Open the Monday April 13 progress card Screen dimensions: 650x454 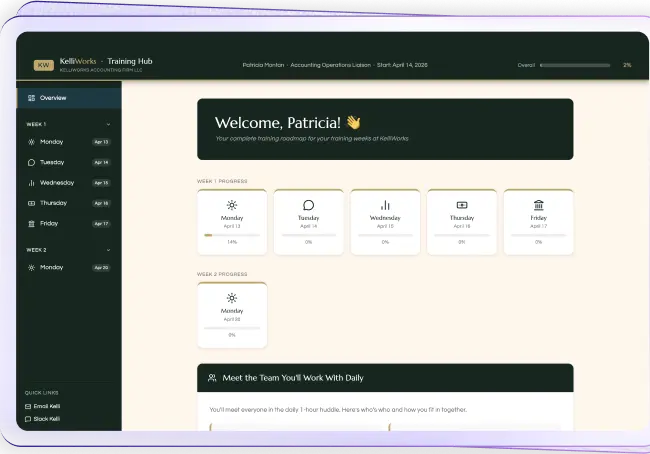pos(232,222)
